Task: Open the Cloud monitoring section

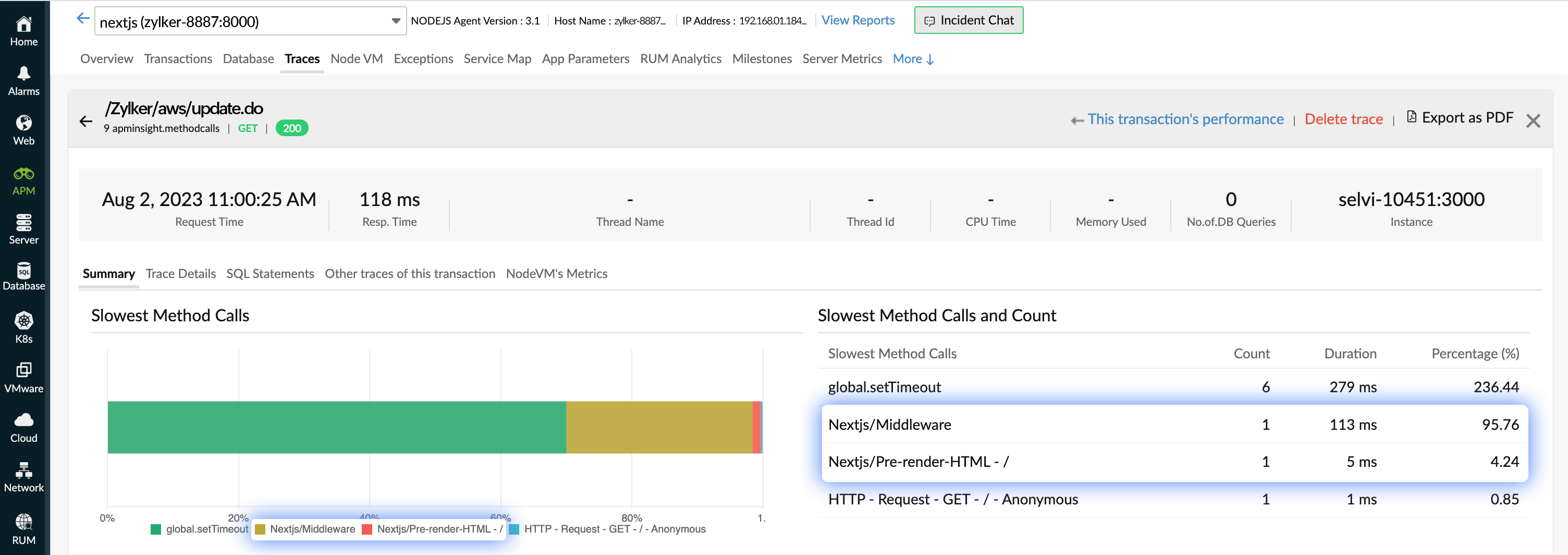Action: coord(23,425)
